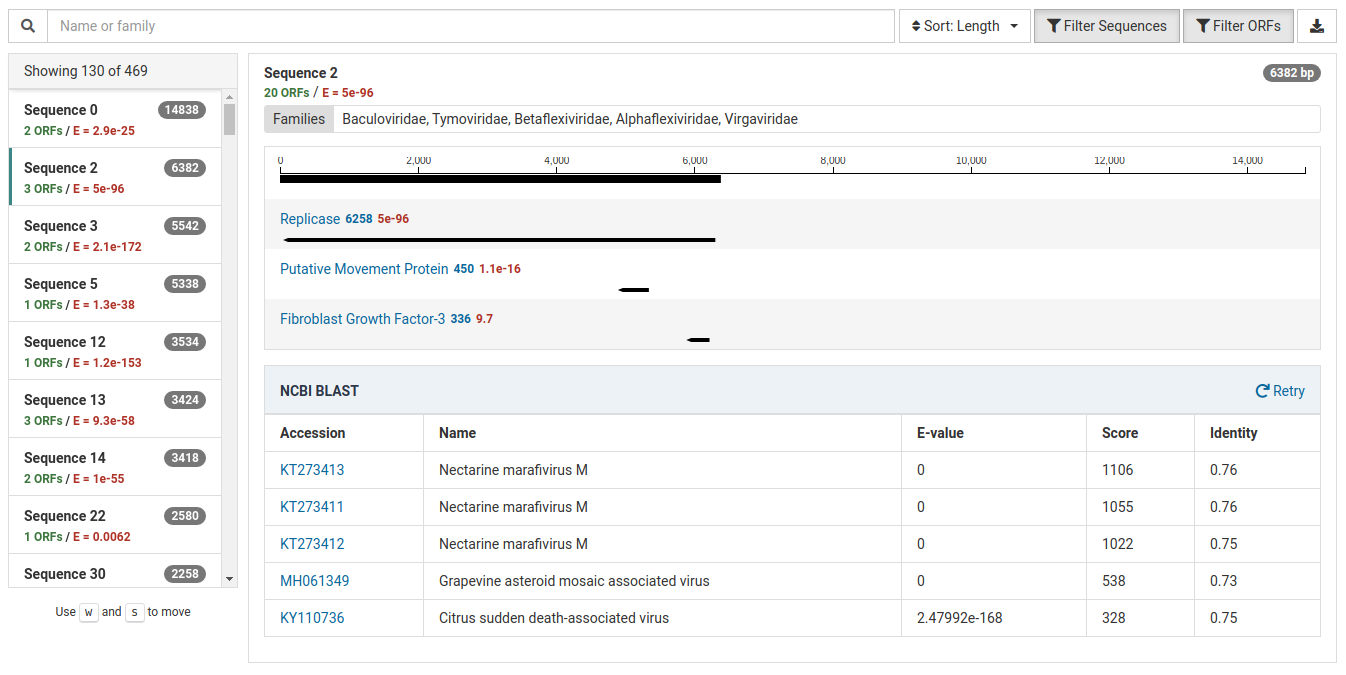
Task: Toggle the Filter ORFs button
Action: (1237, 26)
